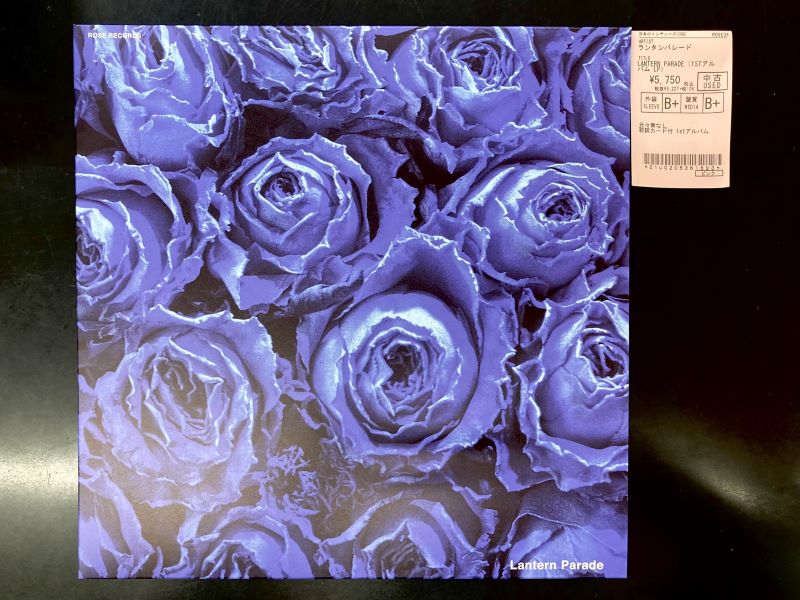Click the 'MEDIA' grade label cell

click(x=692, y=103)
